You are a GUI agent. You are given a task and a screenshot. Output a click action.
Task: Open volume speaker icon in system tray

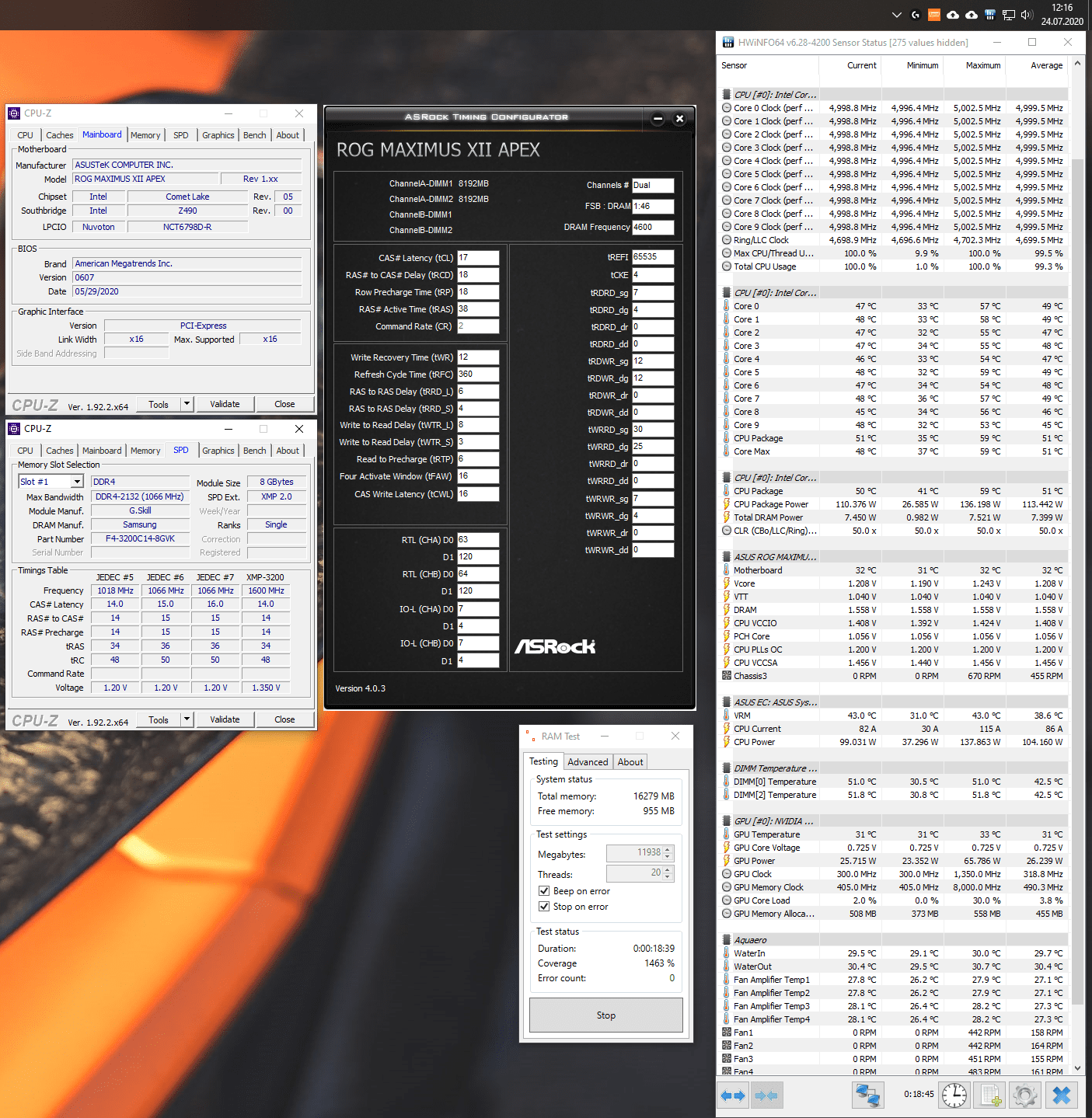pyautogui.click(x=1027, y=15)
